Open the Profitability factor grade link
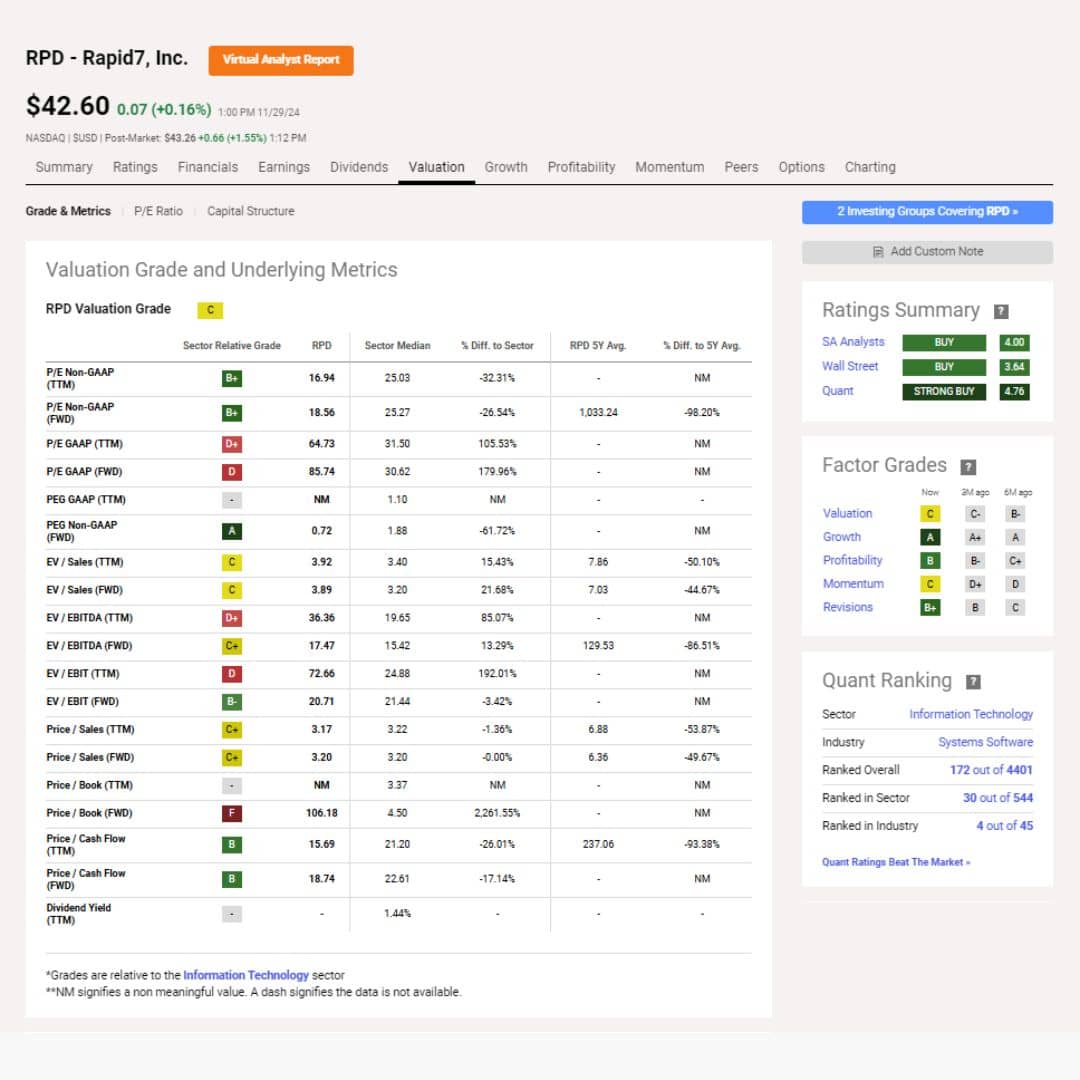Viewport: 1080px width, 1080px height. pyautogui.click(x=852, y=561)
